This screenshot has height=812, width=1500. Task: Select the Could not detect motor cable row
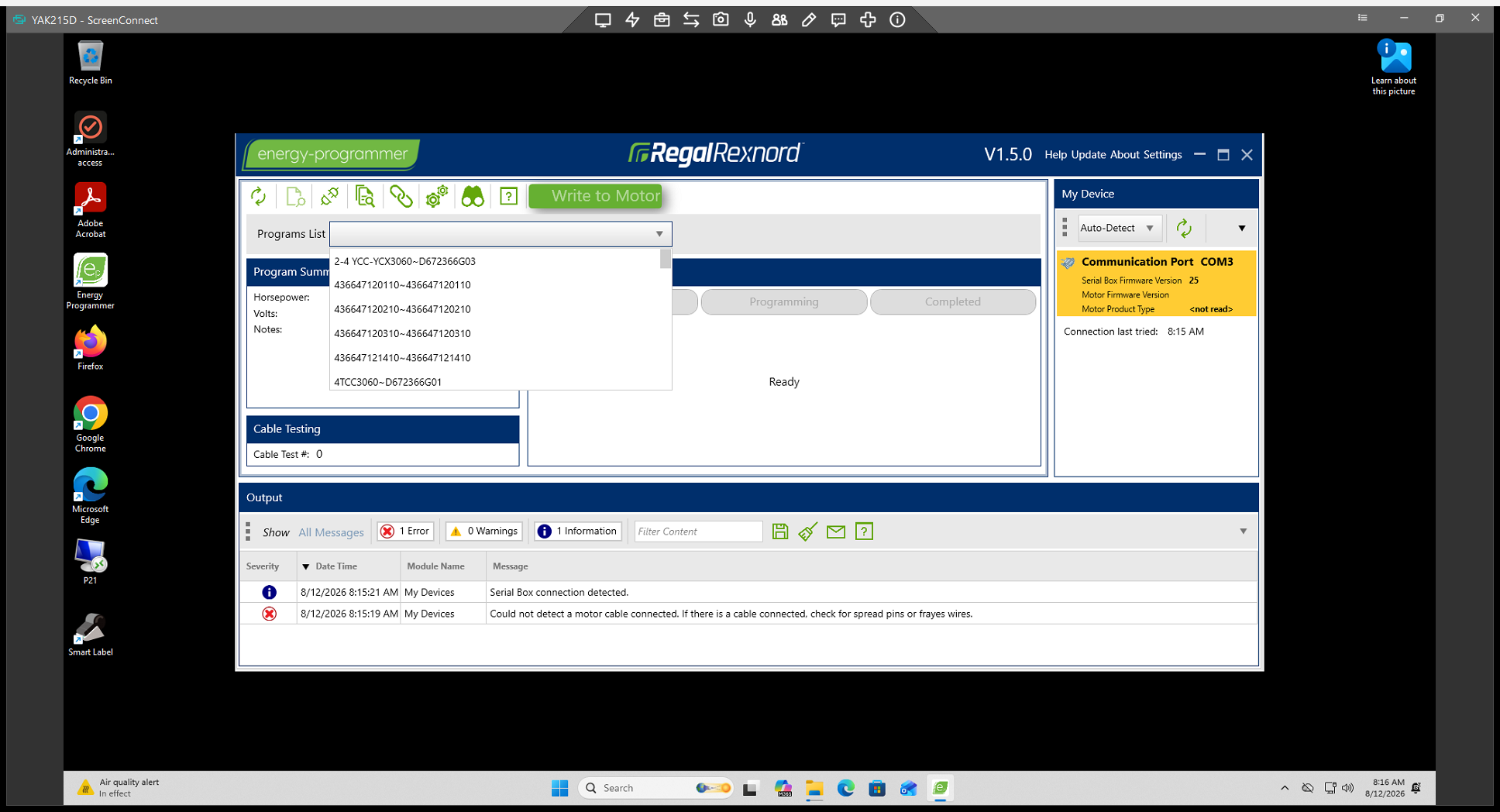pyautogui.click(x=748, y=614)
